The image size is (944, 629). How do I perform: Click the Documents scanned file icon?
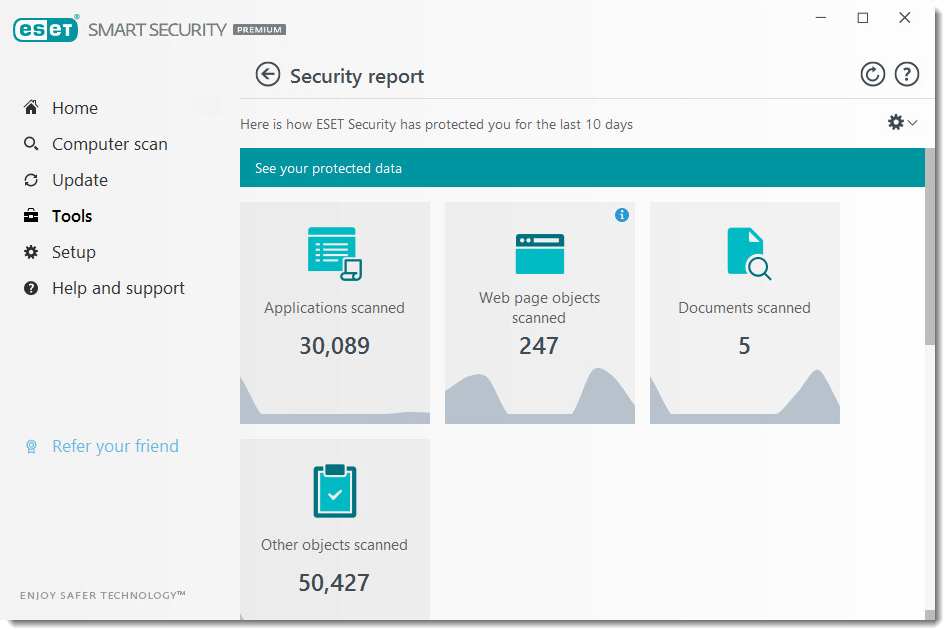748,253
